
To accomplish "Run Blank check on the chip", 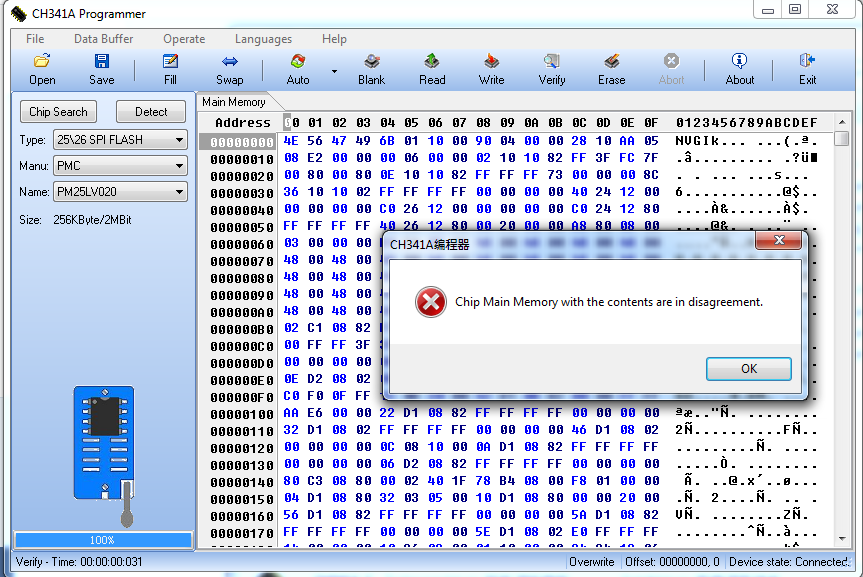I will click(372, 69).
